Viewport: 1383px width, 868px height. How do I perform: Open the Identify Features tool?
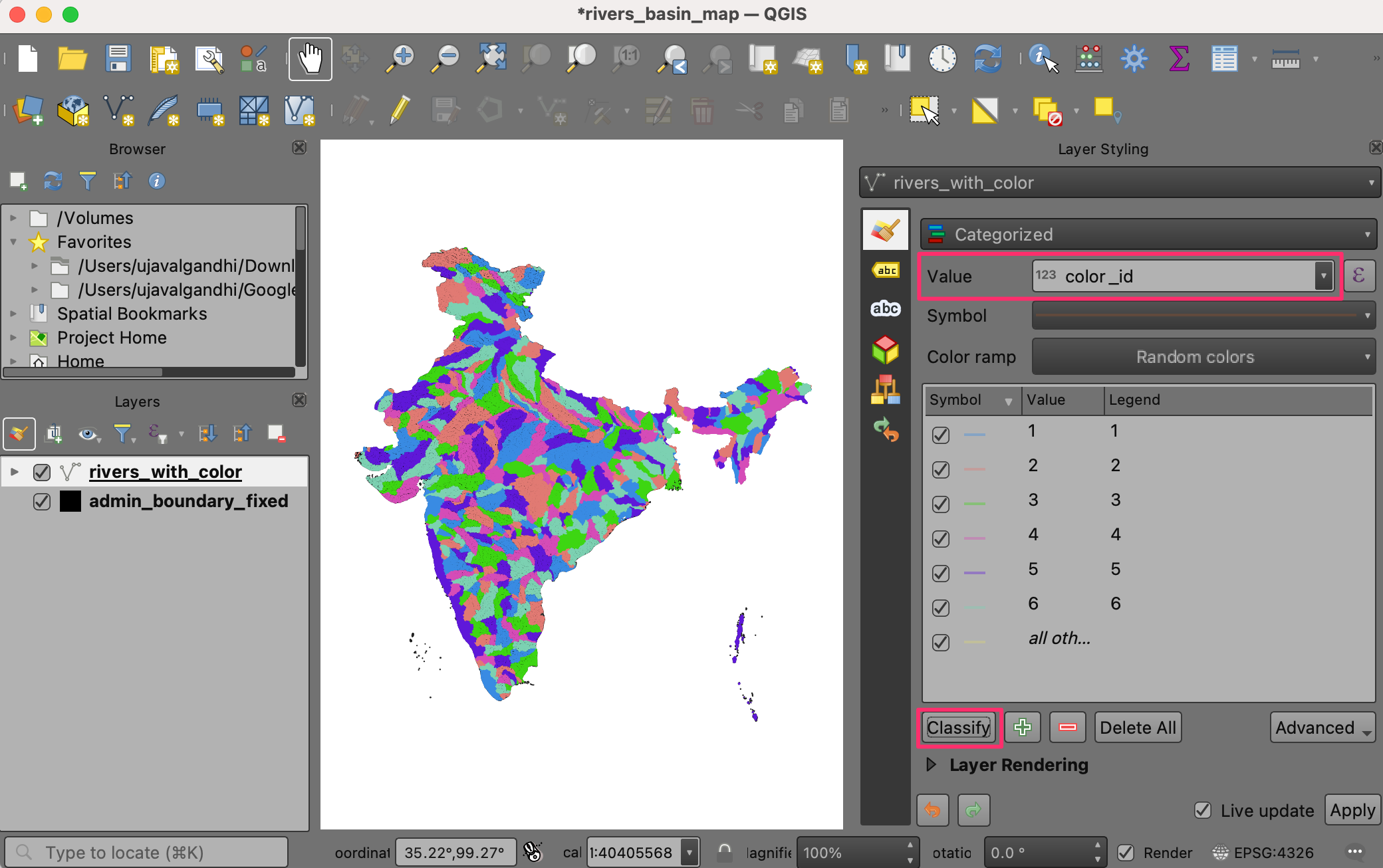(1042, 59)
